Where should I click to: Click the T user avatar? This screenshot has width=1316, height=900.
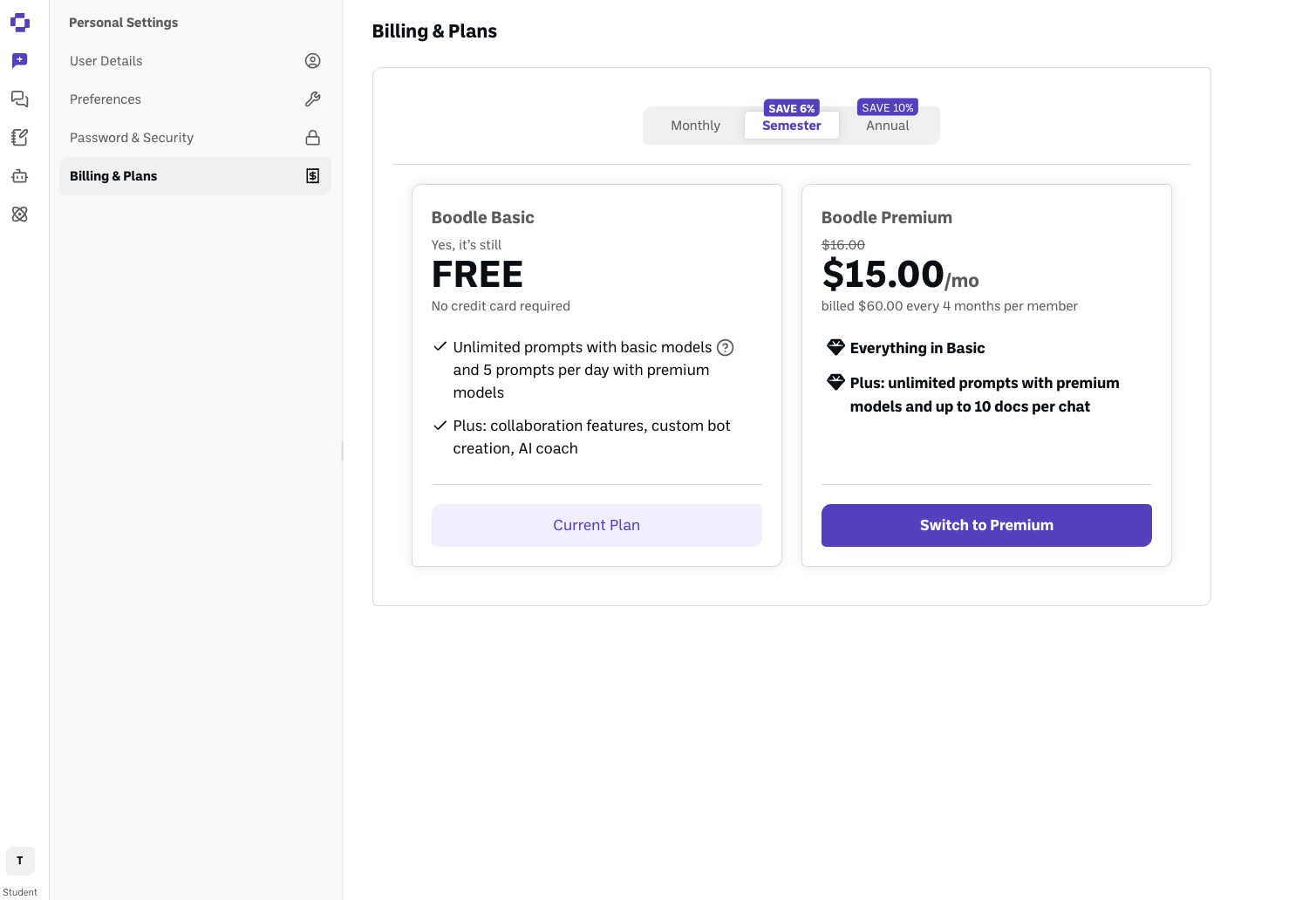tap(20, 861)
